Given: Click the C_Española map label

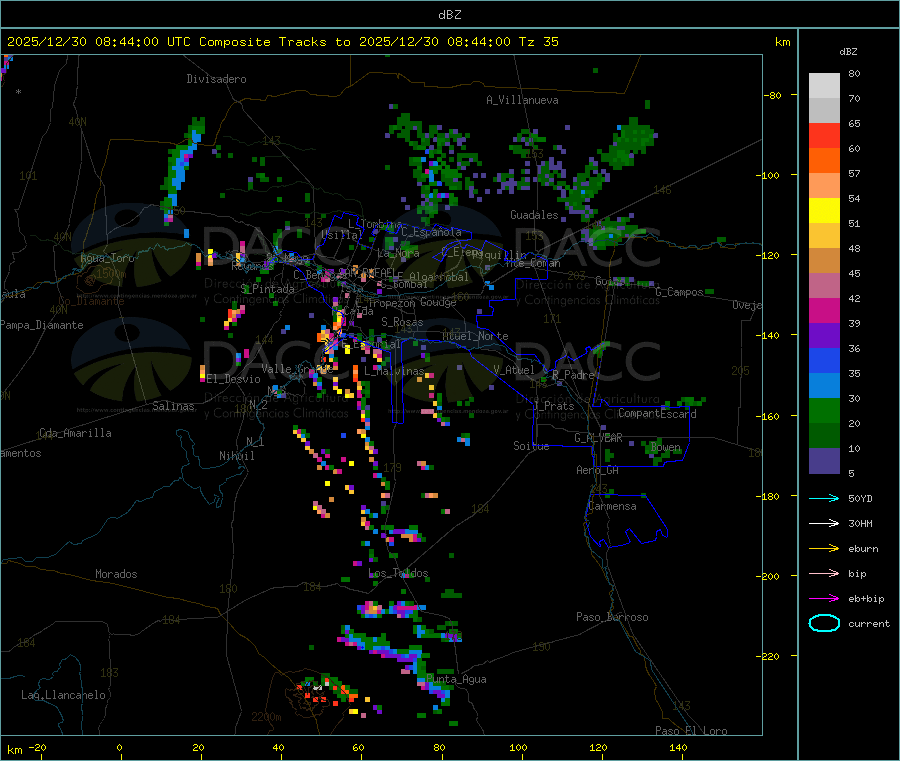Looking at the screenshot, I should pyautogui.click(x=431, y=232).
